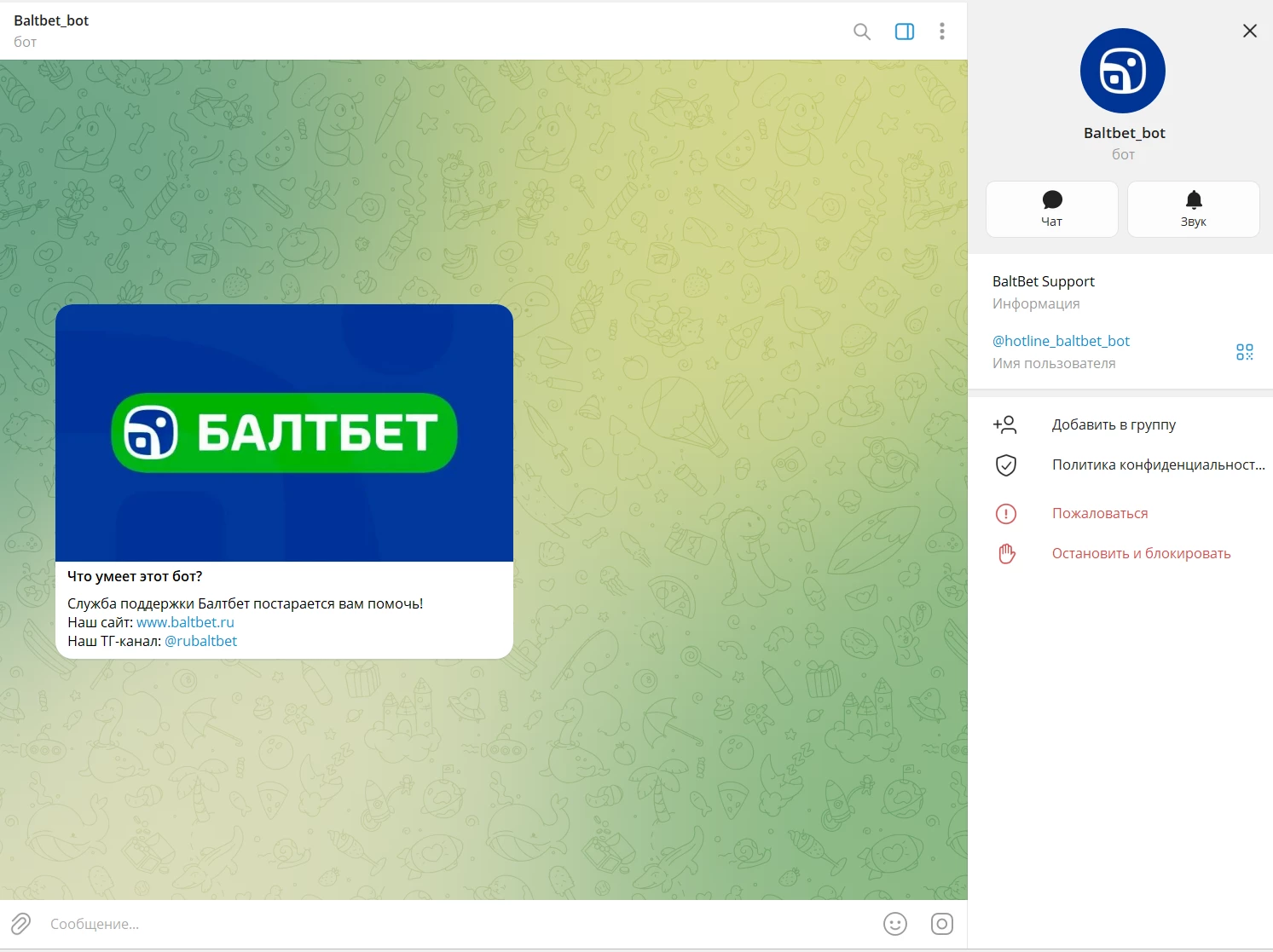Close the bot info panel
The width and height of the screenshot is (1273, 952).
point(1250,31)
